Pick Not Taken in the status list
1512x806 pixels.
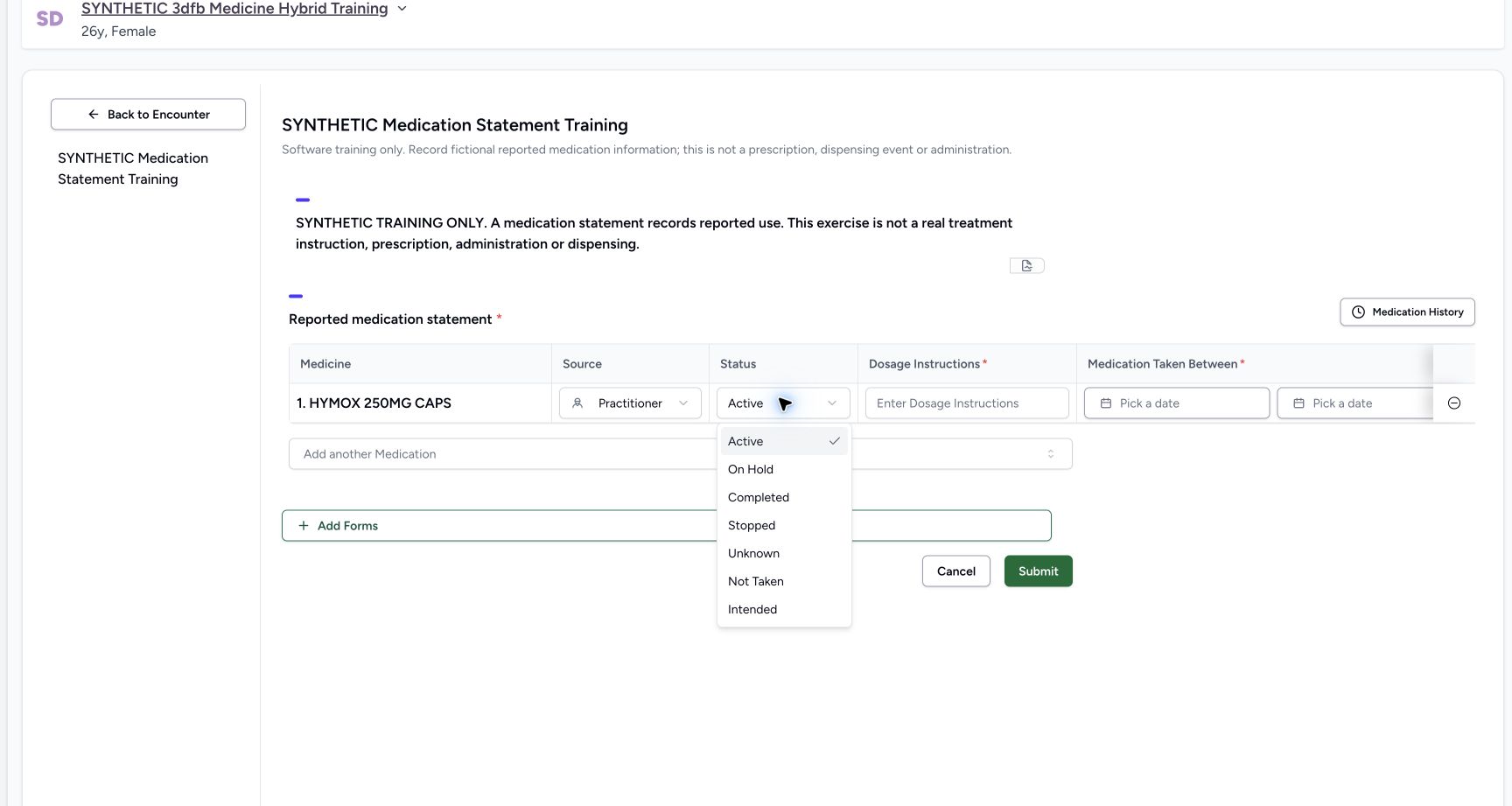[x=784, y=581]
